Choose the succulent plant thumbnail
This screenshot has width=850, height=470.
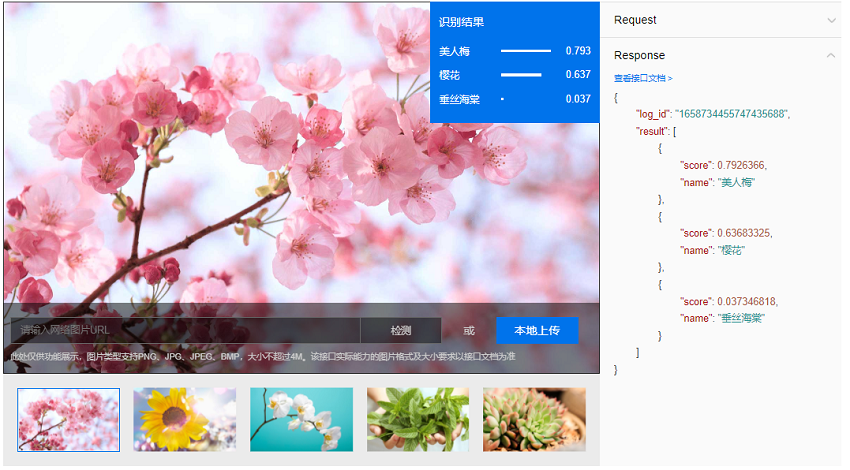534,419
